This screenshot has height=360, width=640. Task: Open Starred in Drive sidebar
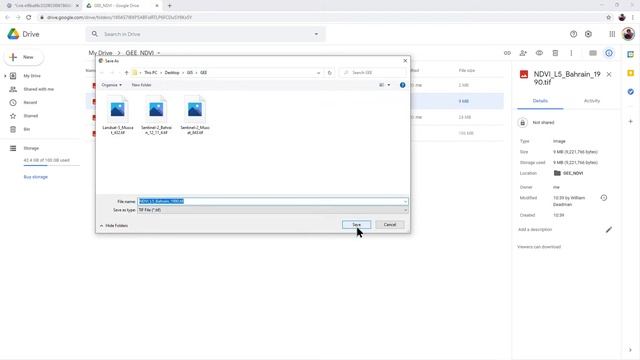31,116
